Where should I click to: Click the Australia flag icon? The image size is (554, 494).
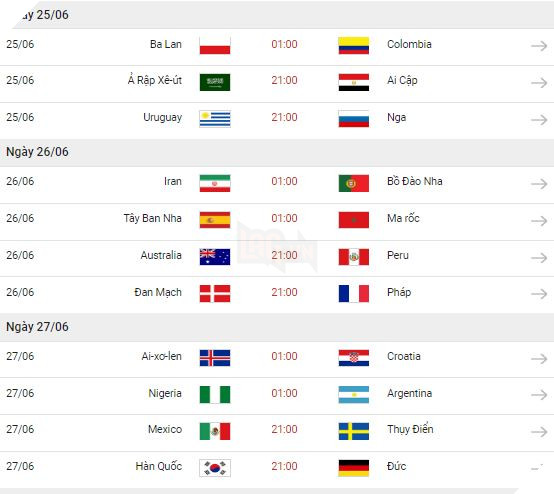(x=215, y=257)
